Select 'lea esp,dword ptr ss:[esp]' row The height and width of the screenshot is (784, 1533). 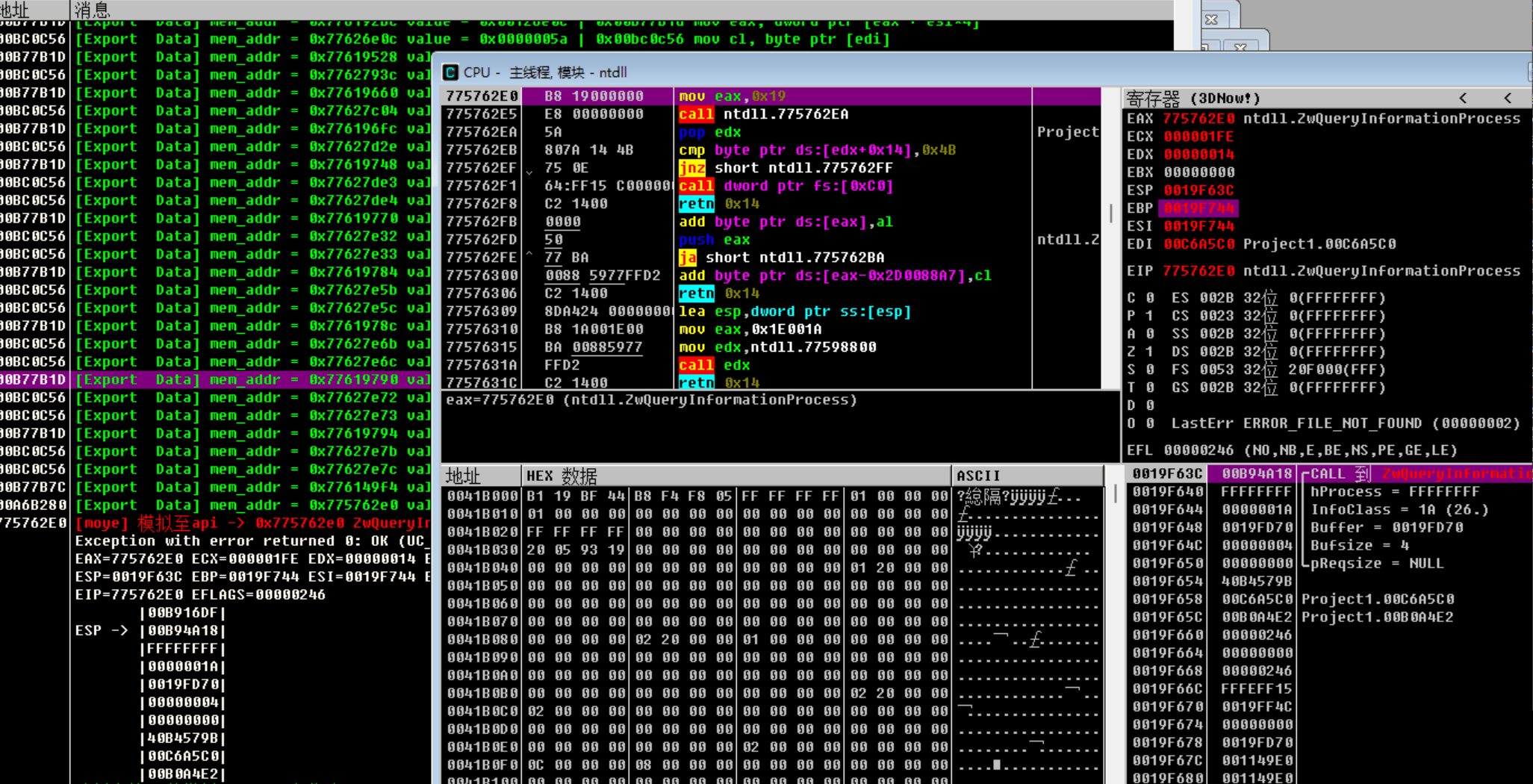click(x=771, y=311)
